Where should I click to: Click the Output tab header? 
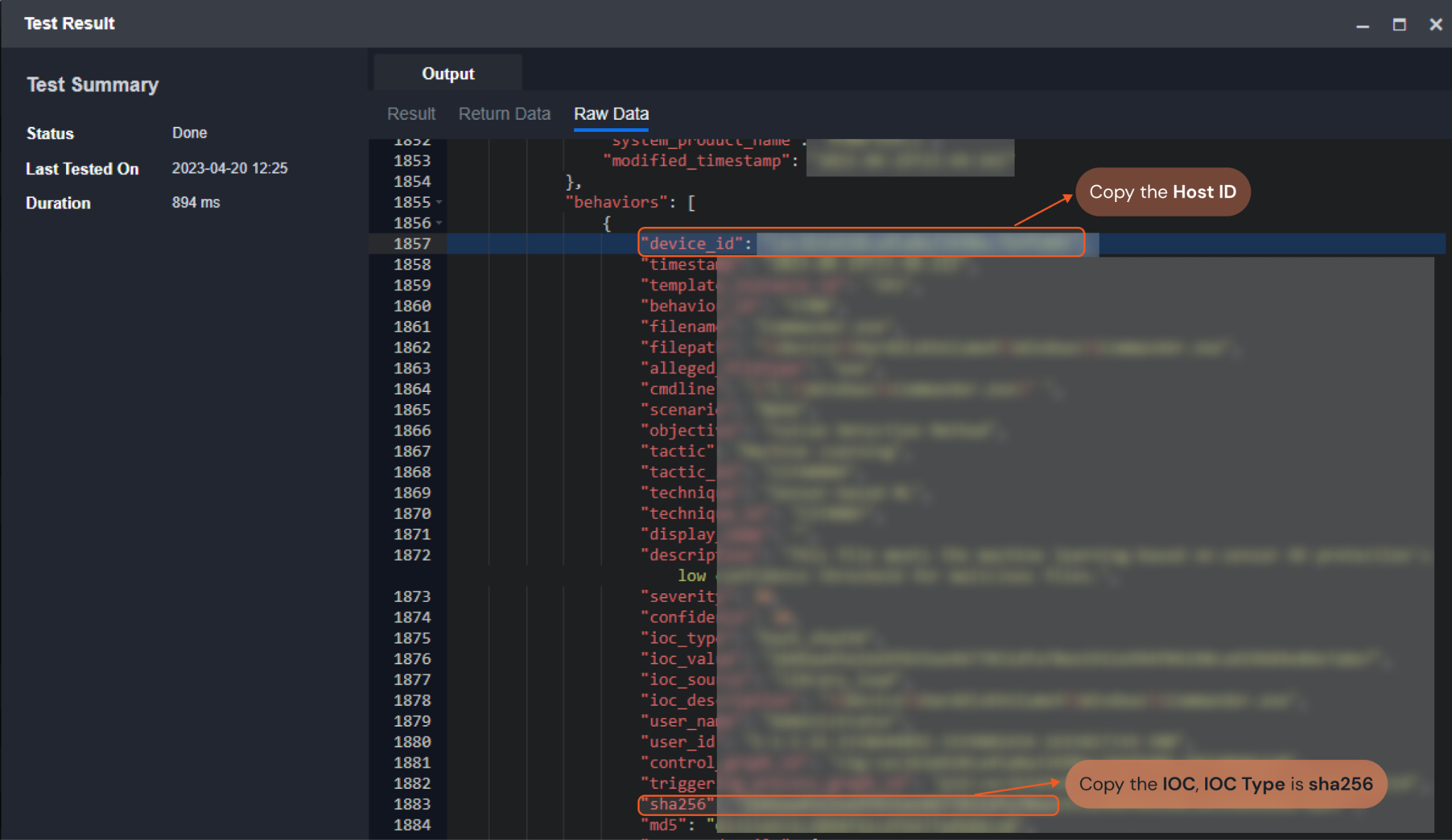click(447, 74)
